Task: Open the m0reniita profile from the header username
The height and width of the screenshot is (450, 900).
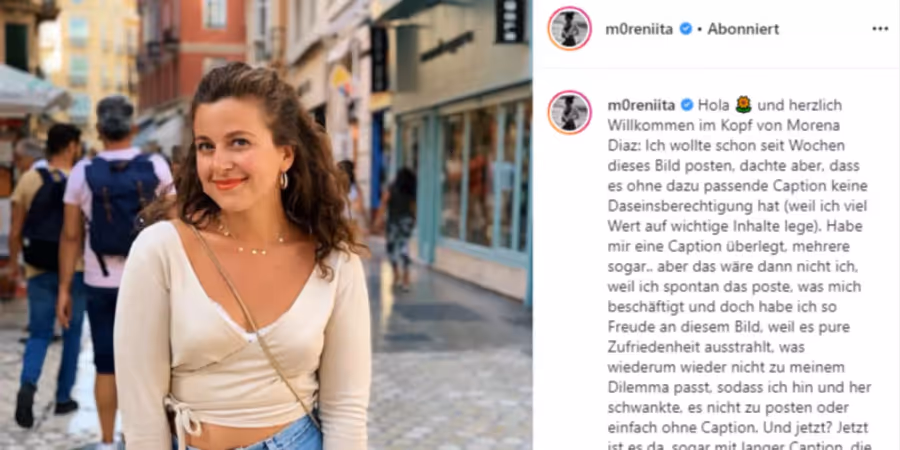Action: (x=639, y=29)
